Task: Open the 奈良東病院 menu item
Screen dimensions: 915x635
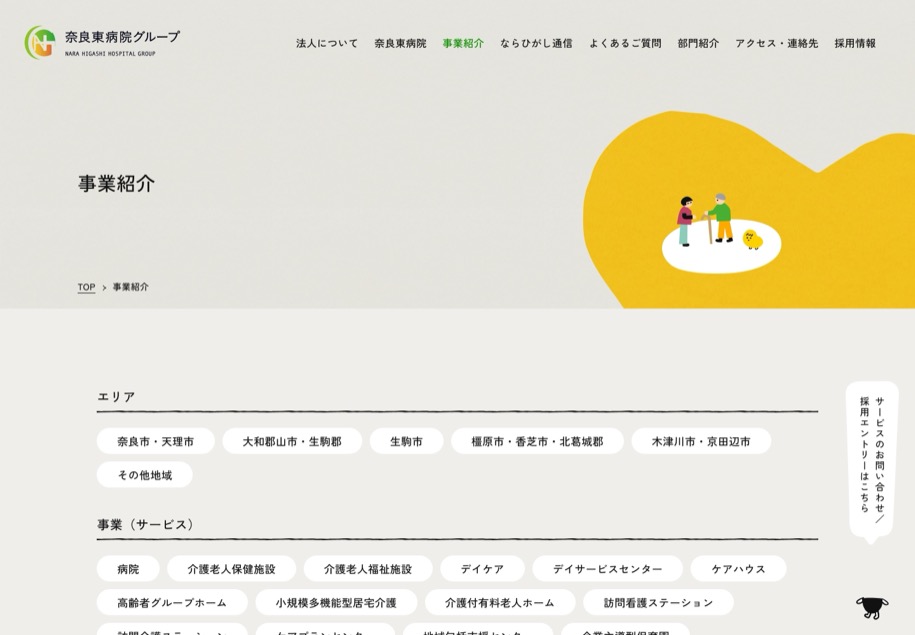Action: [400, 43]
